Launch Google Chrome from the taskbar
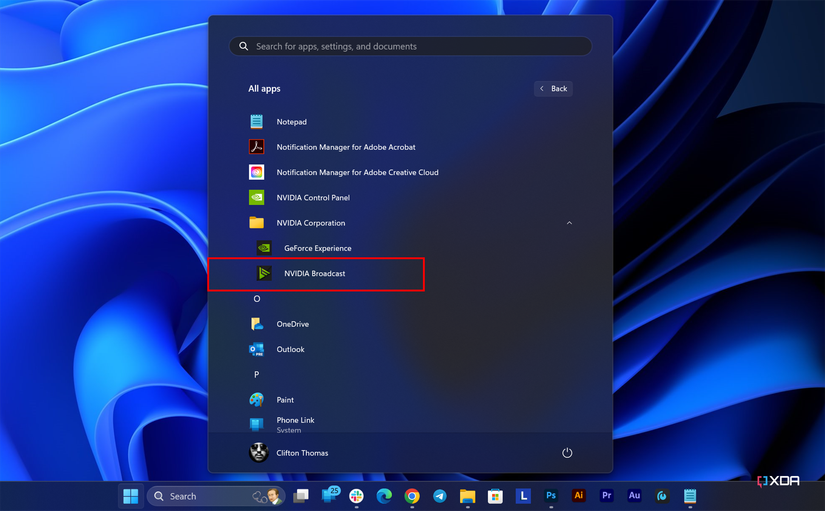 412,496
